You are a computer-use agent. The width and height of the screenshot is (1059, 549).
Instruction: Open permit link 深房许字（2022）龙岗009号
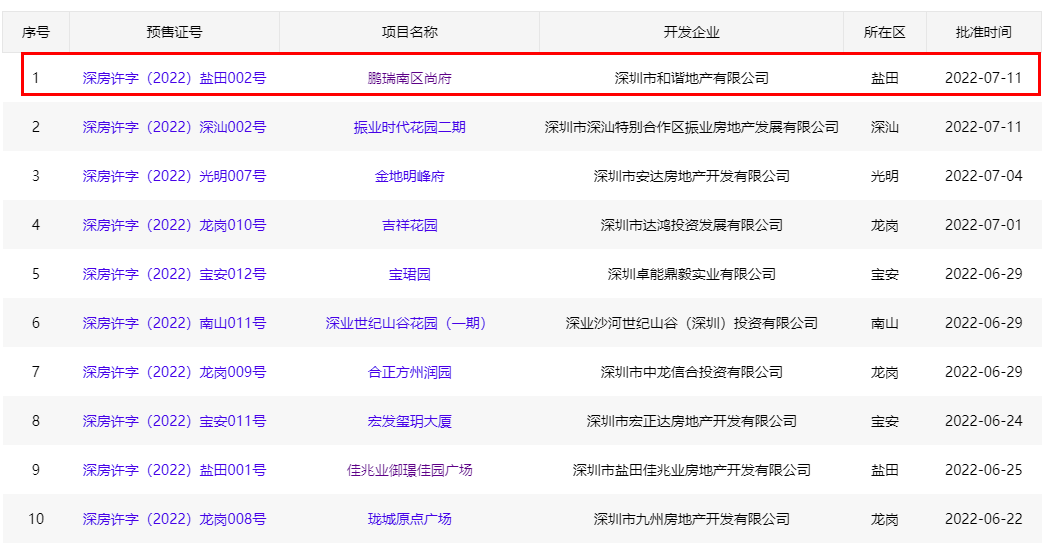point(174,372)
